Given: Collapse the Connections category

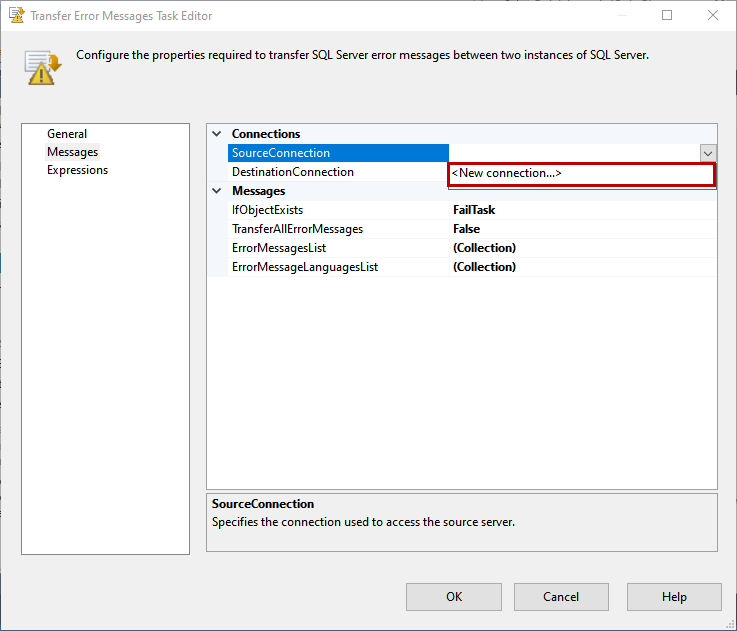Looking at the screenshot, I should coord(217,134).
